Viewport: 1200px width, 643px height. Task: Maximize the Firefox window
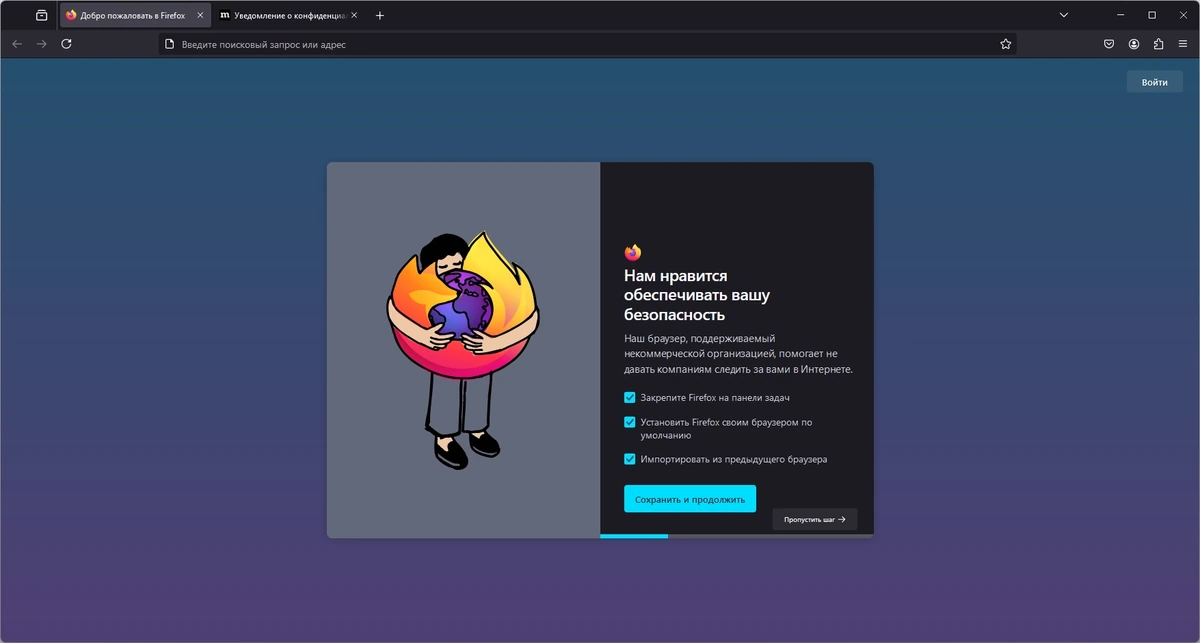click(1152, 15)
